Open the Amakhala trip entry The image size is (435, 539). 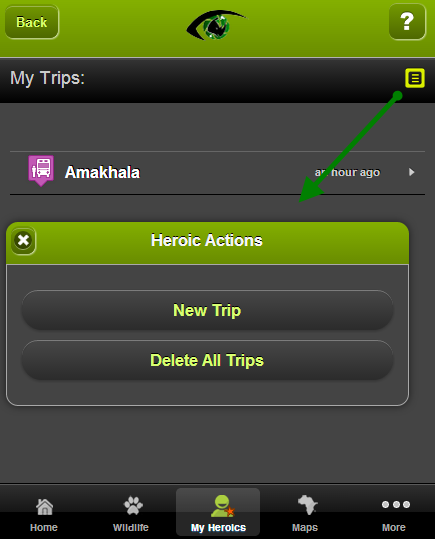pyautogui.click(x=217, y=173)
